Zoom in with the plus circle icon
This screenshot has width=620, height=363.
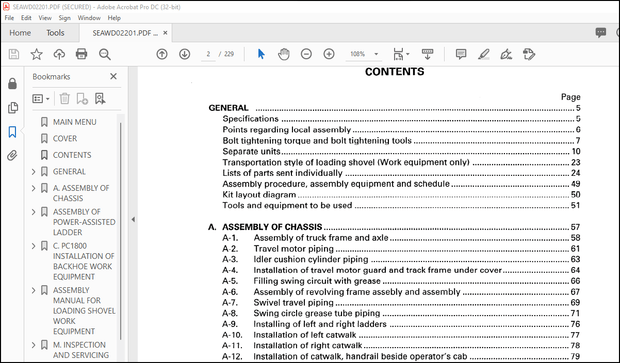pyautogui.click(x=329, y=54)
